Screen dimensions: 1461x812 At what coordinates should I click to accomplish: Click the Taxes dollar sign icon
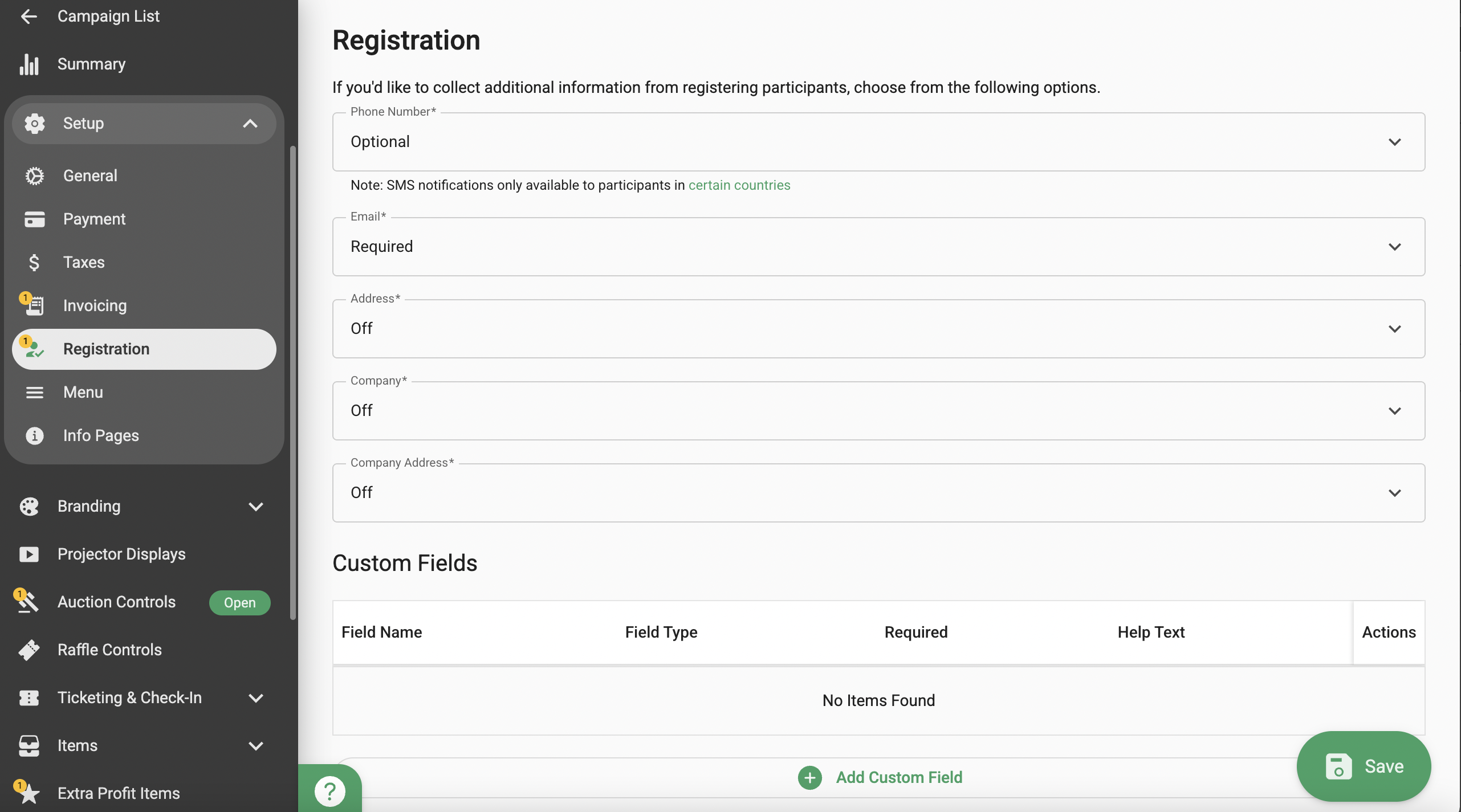point(34,263)
